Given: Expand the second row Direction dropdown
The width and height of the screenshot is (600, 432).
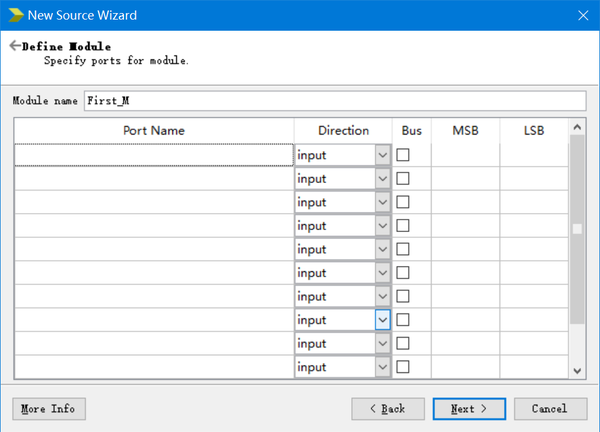Looking at the screenshot, I should tap(382, 178).
